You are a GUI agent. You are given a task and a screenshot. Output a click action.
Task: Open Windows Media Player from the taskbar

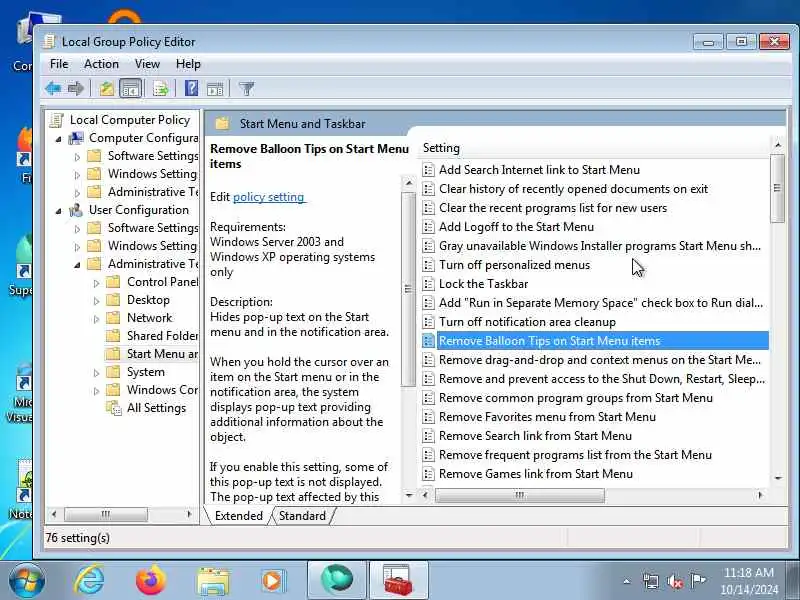point(274,581)
